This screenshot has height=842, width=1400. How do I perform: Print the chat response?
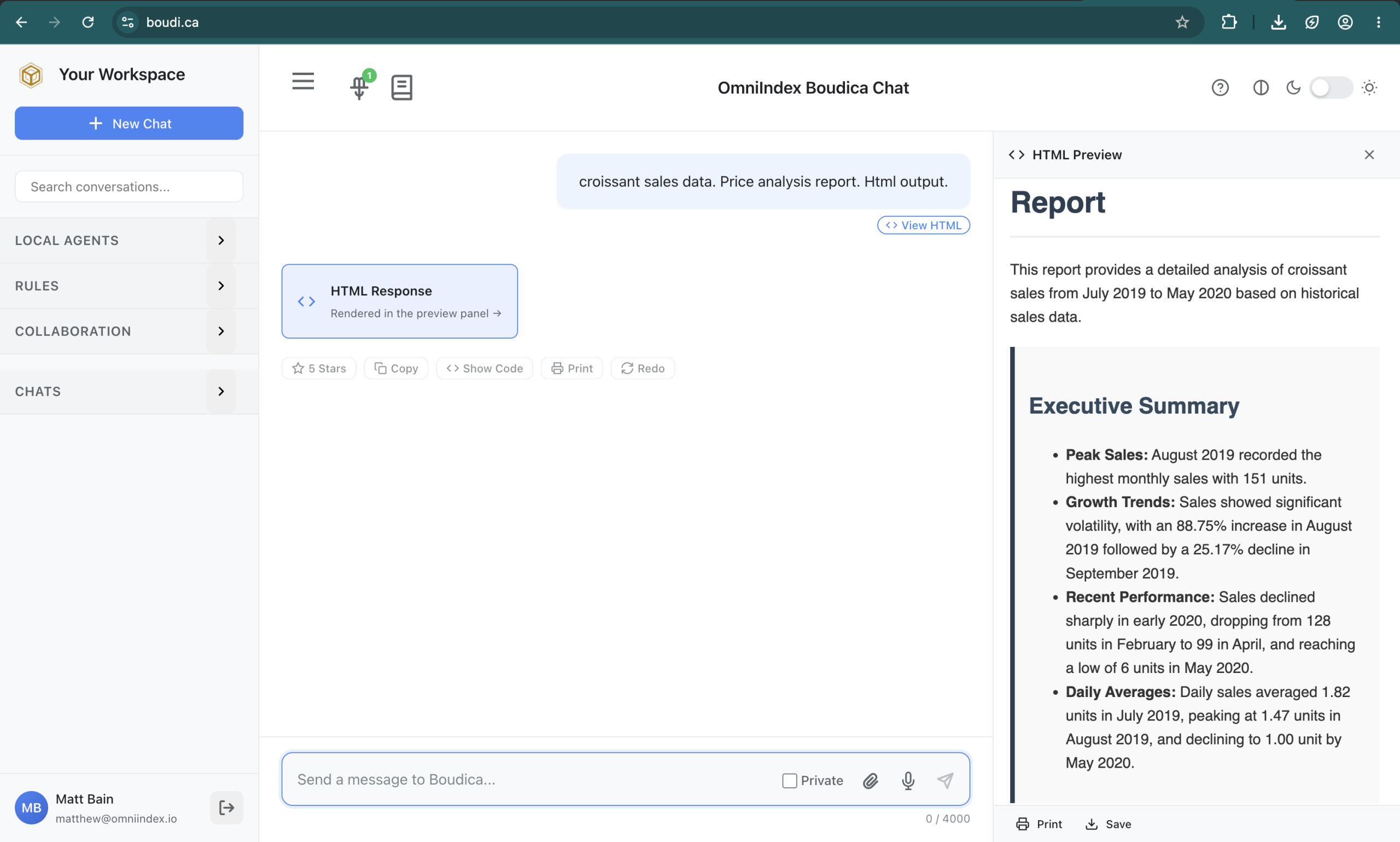click(x=571, y=368)
